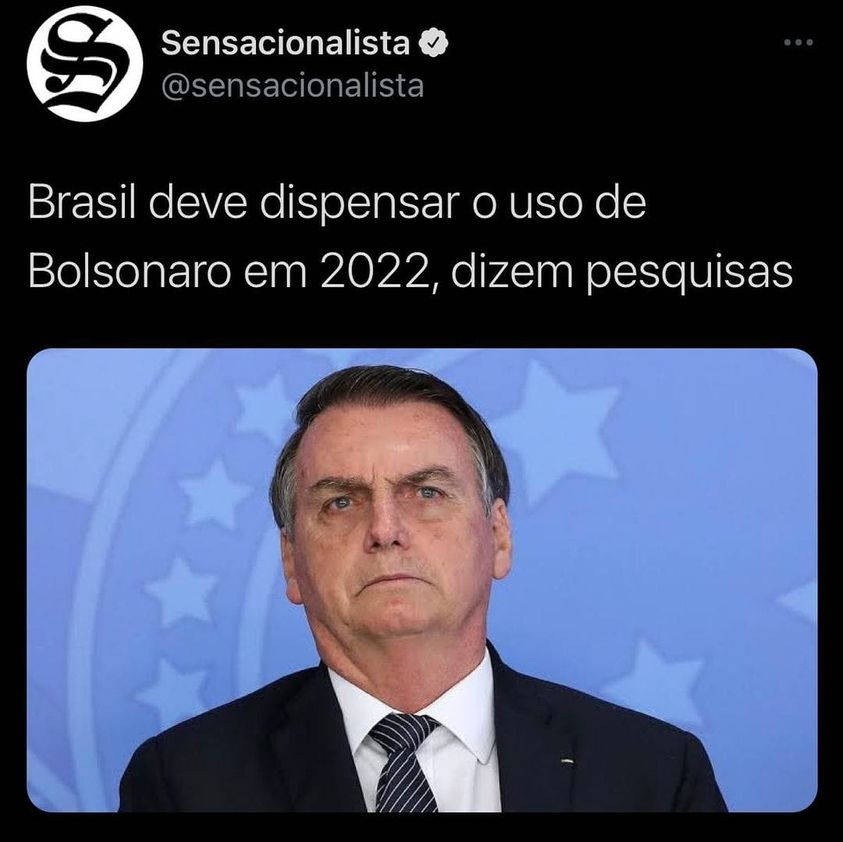Open the three-dot more options menu
The image size is (843, 842).
pyautogui.click(x=798, y=42)
